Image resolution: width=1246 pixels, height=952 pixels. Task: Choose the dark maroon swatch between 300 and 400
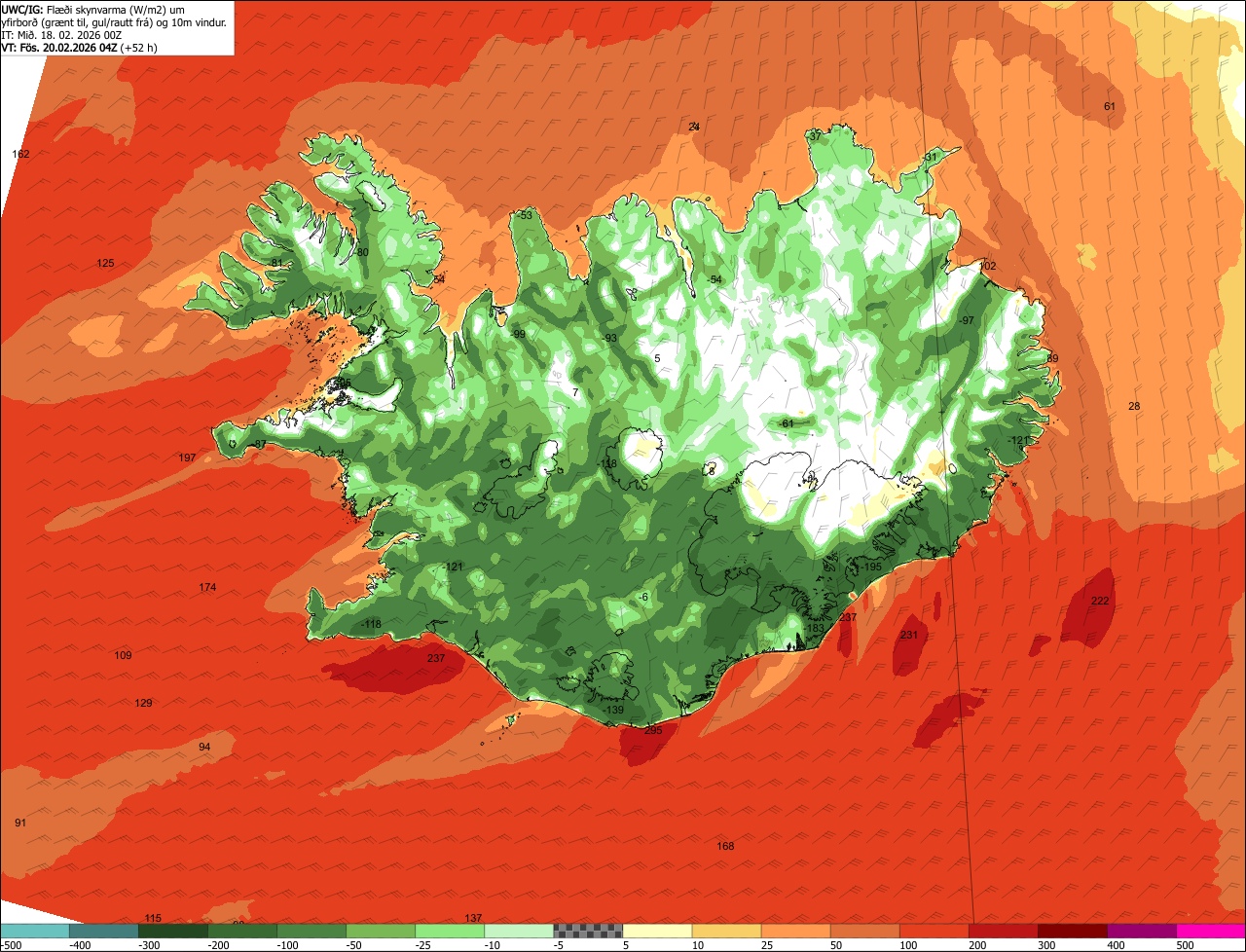[x=1073, y=931]
